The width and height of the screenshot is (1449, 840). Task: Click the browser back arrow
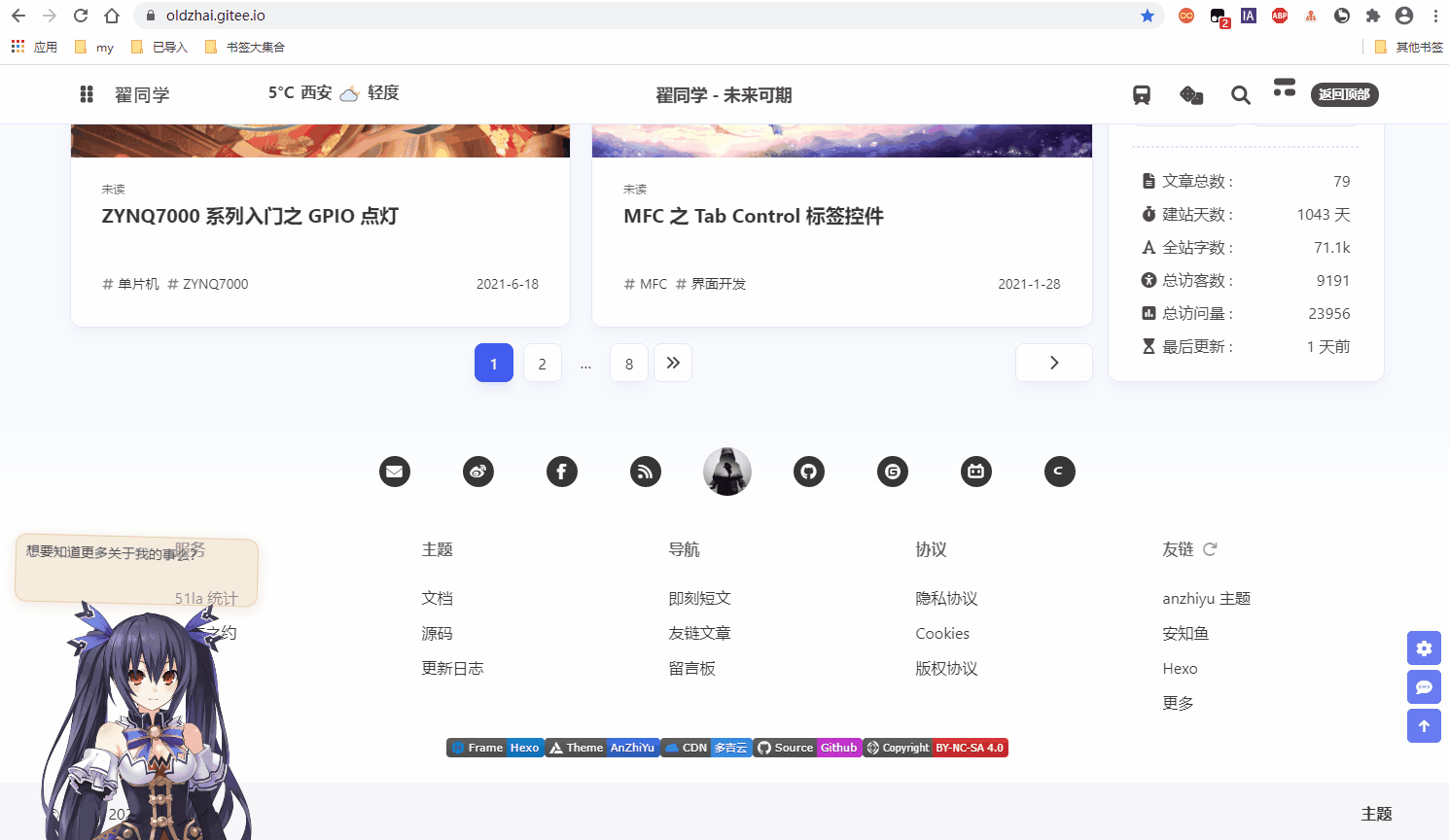(18, 16)
